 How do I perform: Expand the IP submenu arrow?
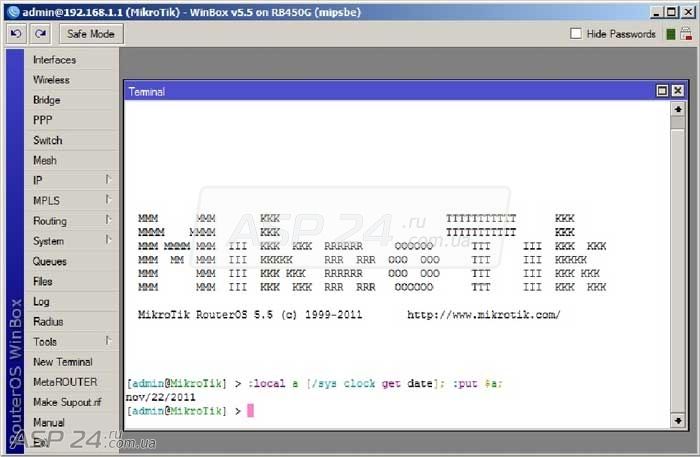(108, 179)
